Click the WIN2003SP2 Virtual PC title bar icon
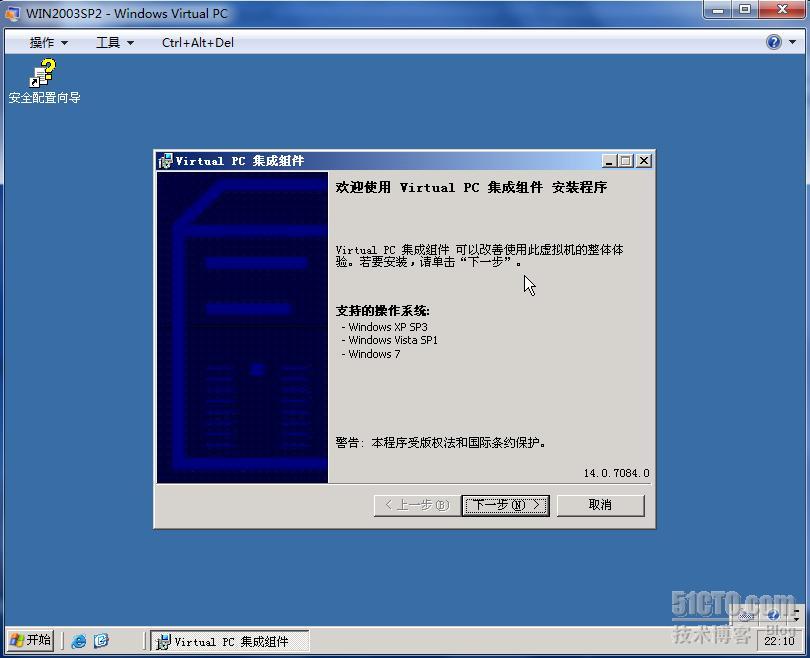 click(x=12, y=13)
